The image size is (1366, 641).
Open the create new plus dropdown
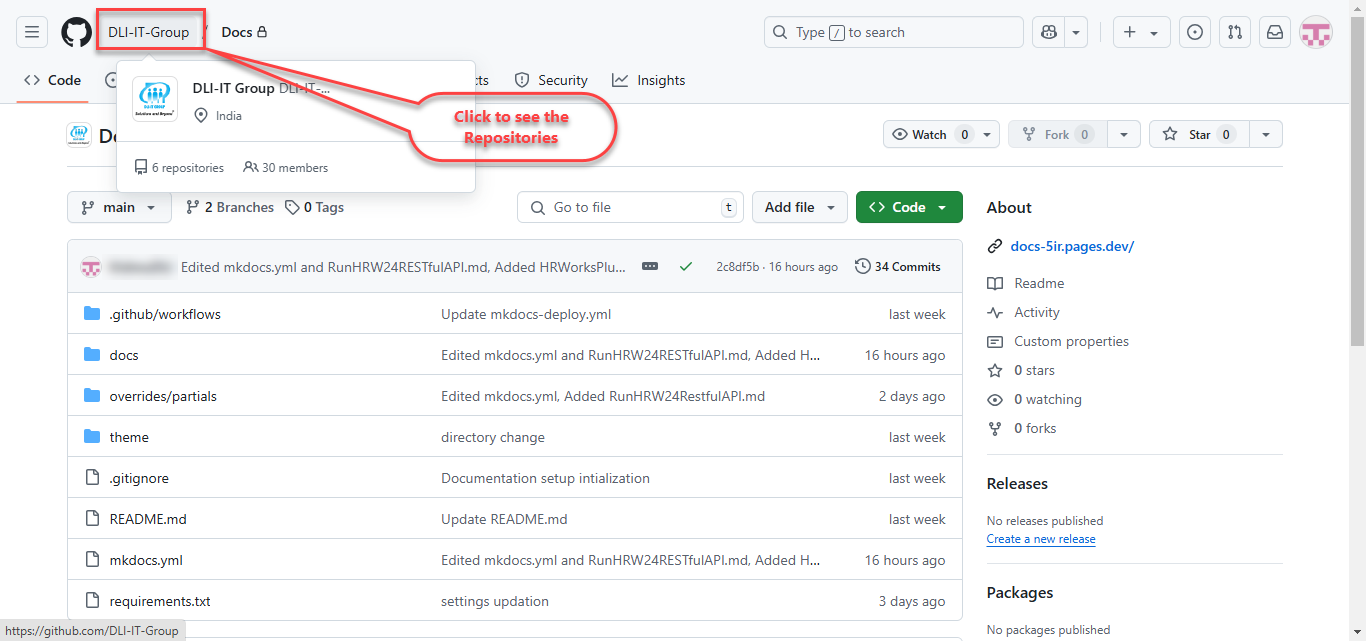point(1140,32)
